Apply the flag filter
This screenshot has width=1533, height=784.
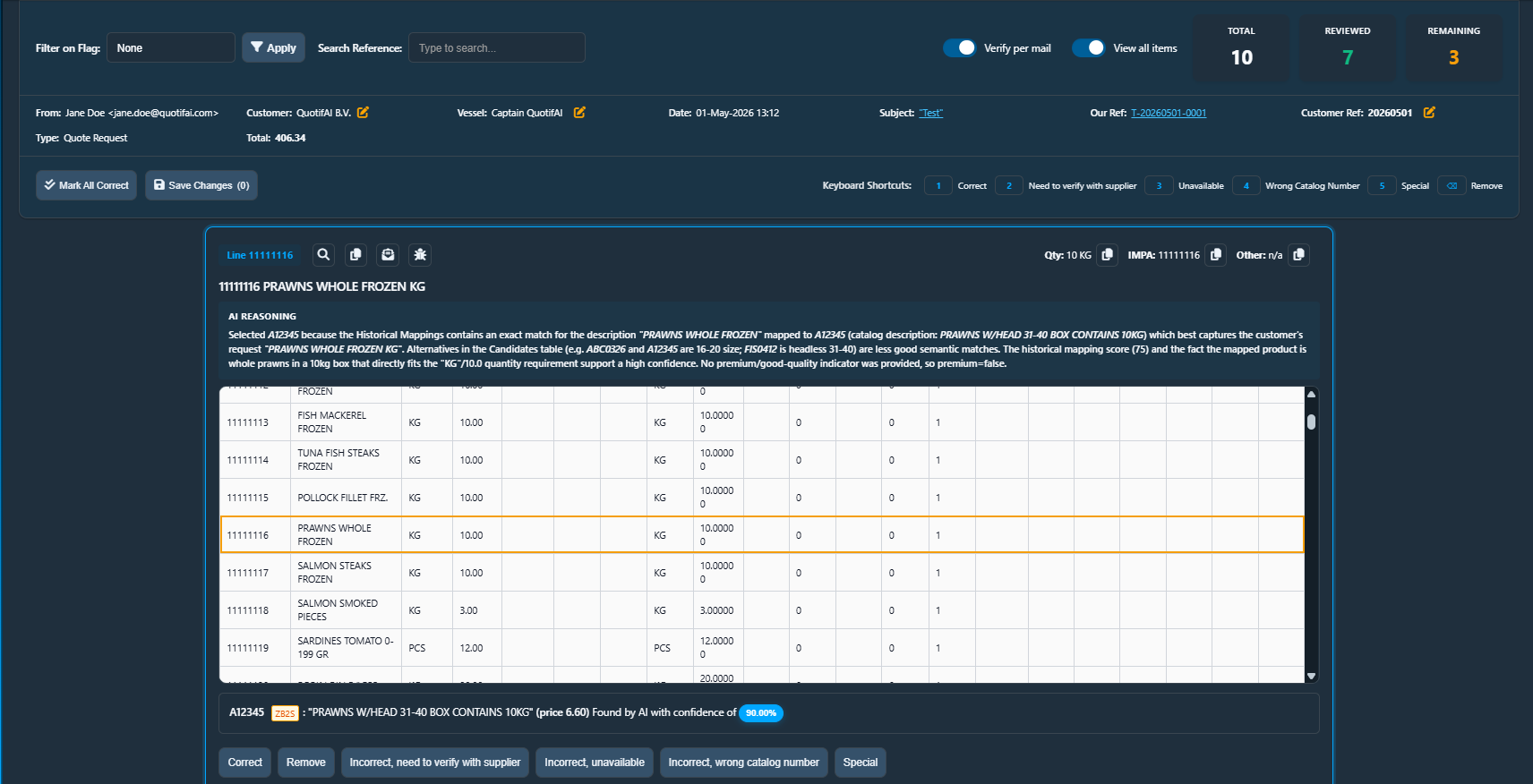tap(273, 47)
